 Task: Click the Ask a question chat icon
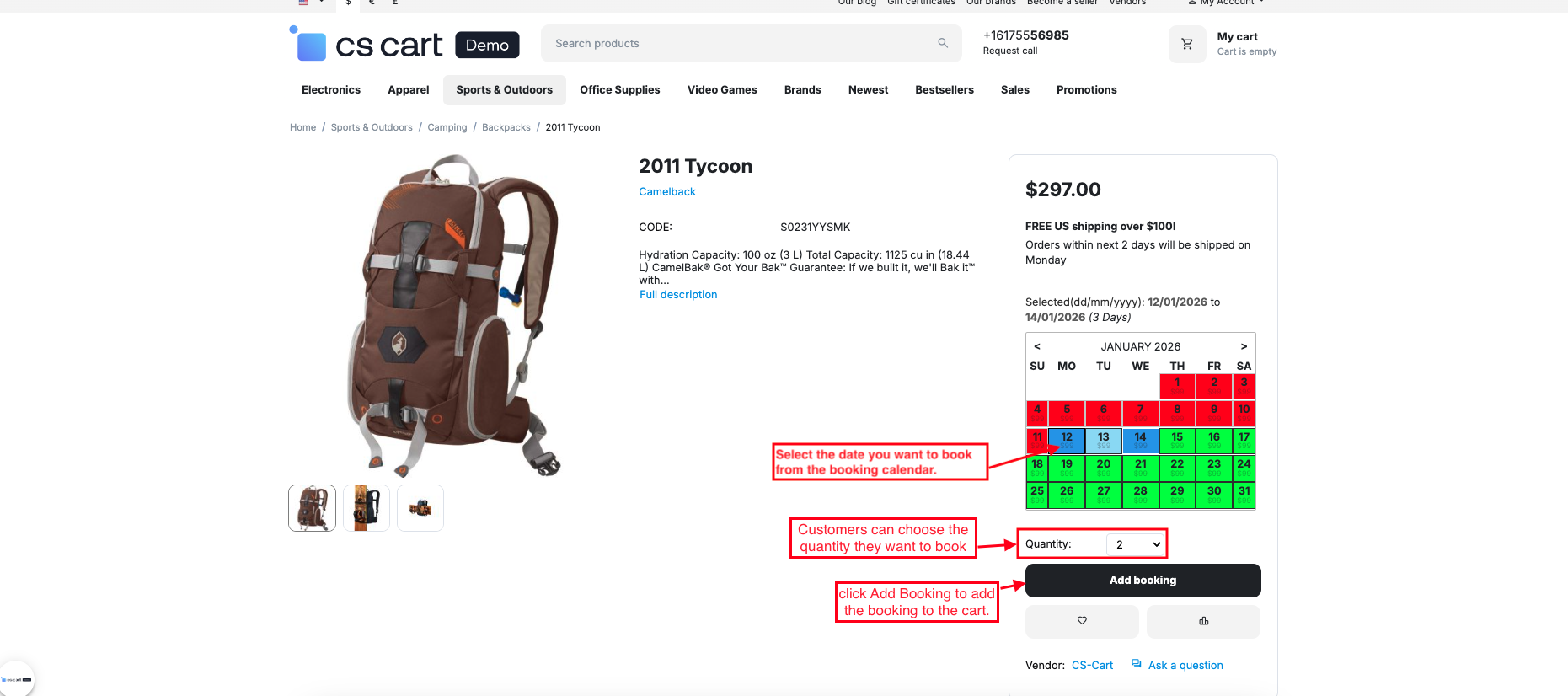click(1137, 664)
